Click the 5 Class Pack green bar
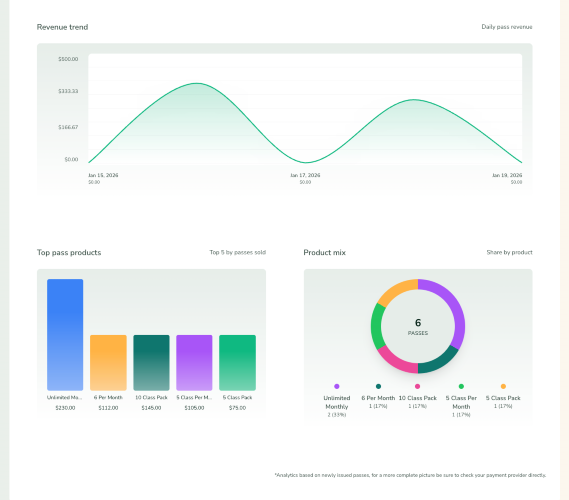This screenshot has width=569, height=500. tap(237, 362)
